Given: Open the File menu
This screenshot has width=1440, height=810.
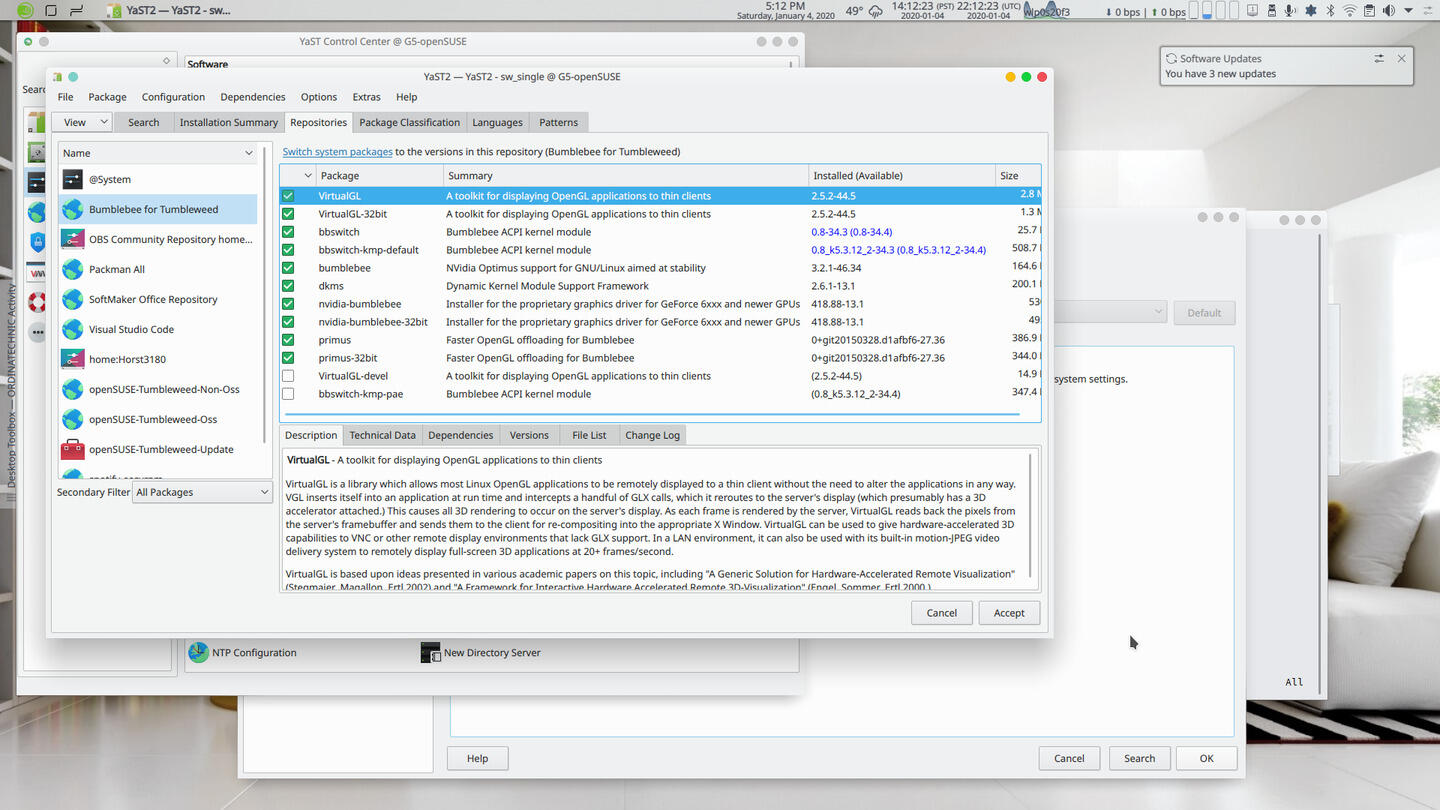Looking at the screenshot, I should pyautogui.click(x=65, y=97).
